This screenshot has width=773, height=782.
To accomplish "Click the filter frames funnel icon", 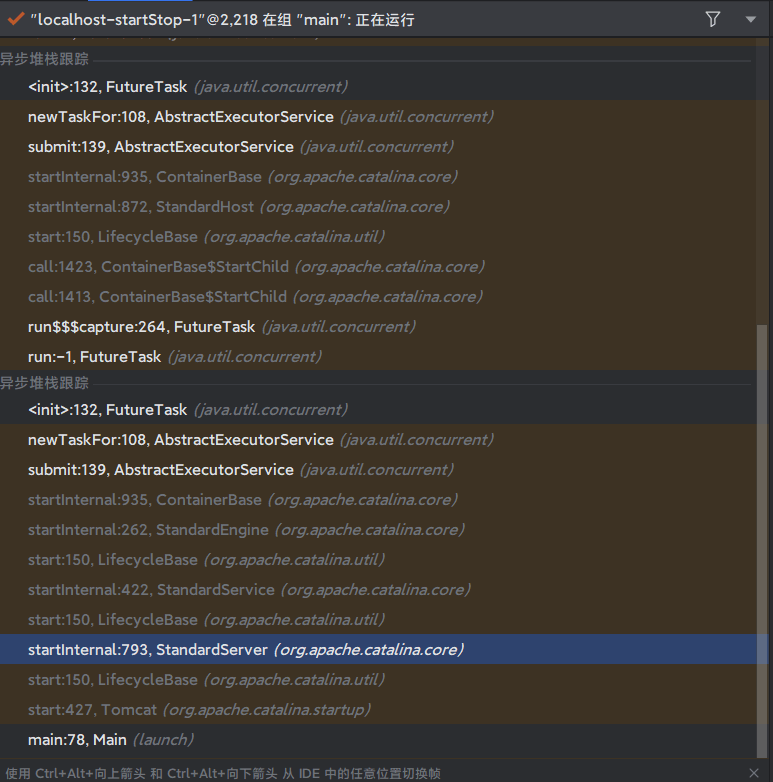I will [x=713, y=19].
